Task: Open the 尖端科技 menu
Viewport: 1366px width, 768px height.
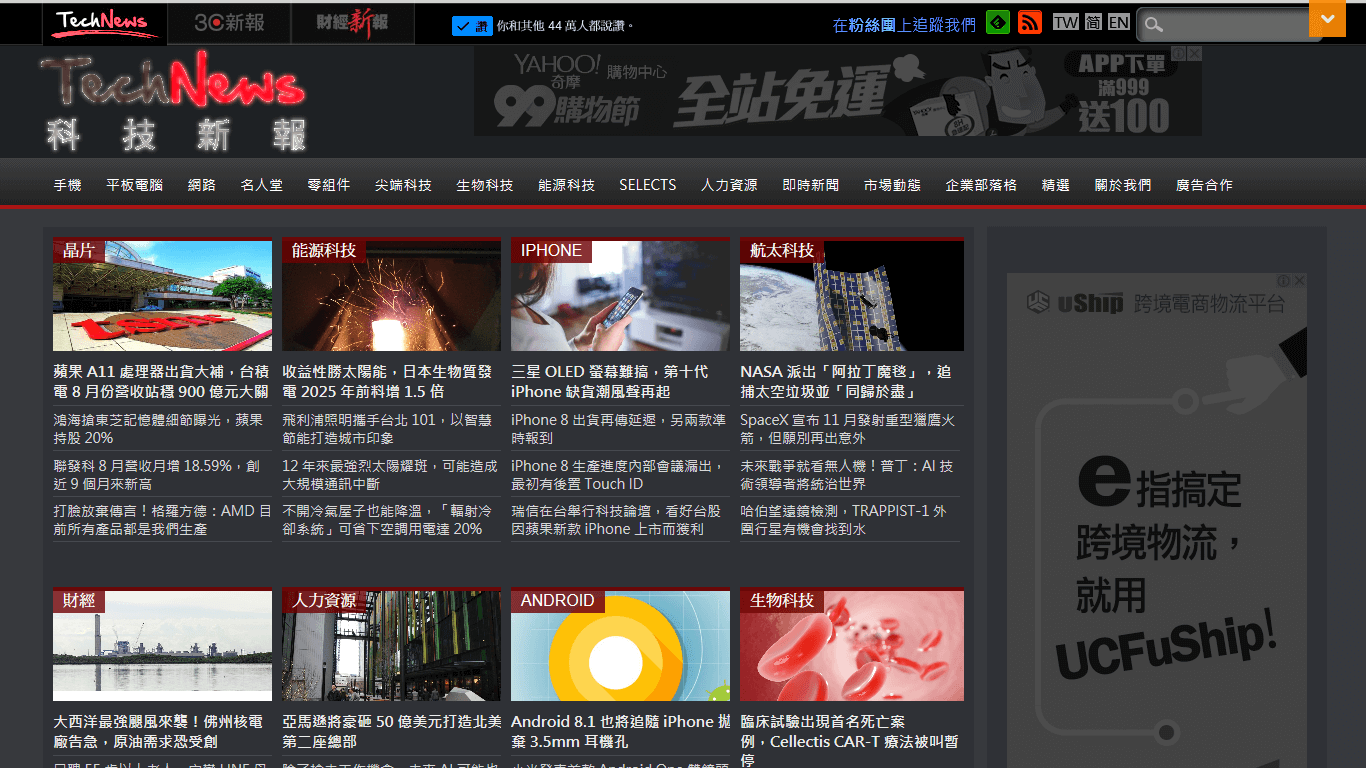Action: click(x=403, y=185)
